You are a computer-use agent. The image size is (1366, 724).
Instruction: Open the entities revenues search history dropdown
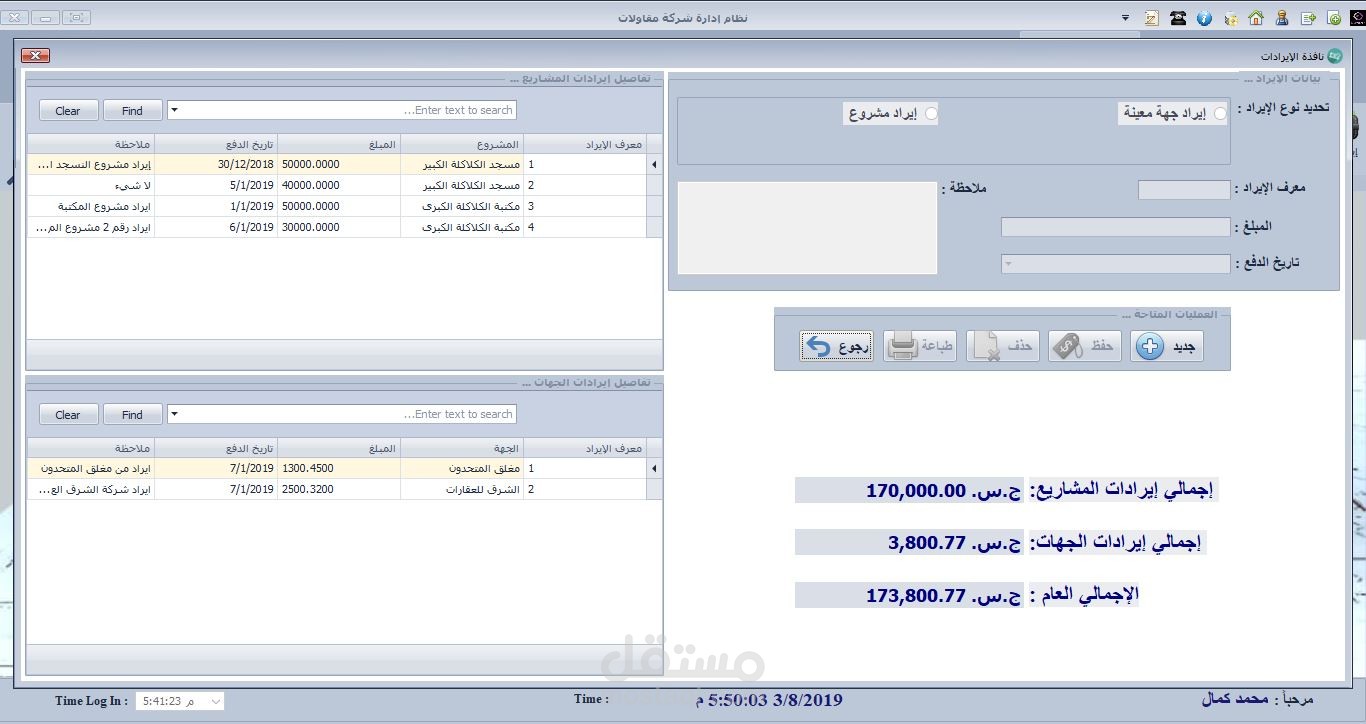[174, 414]
